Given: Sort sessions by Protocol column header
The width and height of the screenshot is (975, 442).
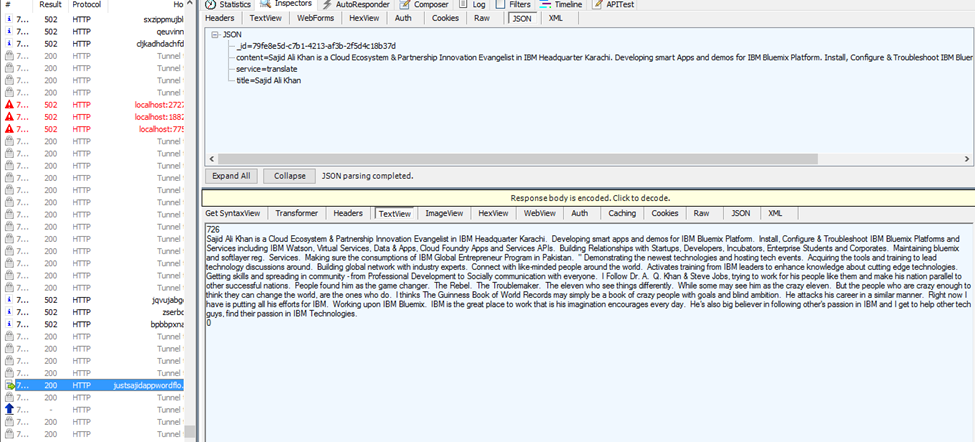Looking at the screenshot, I should pyautogui.click(x=87, y=4).
